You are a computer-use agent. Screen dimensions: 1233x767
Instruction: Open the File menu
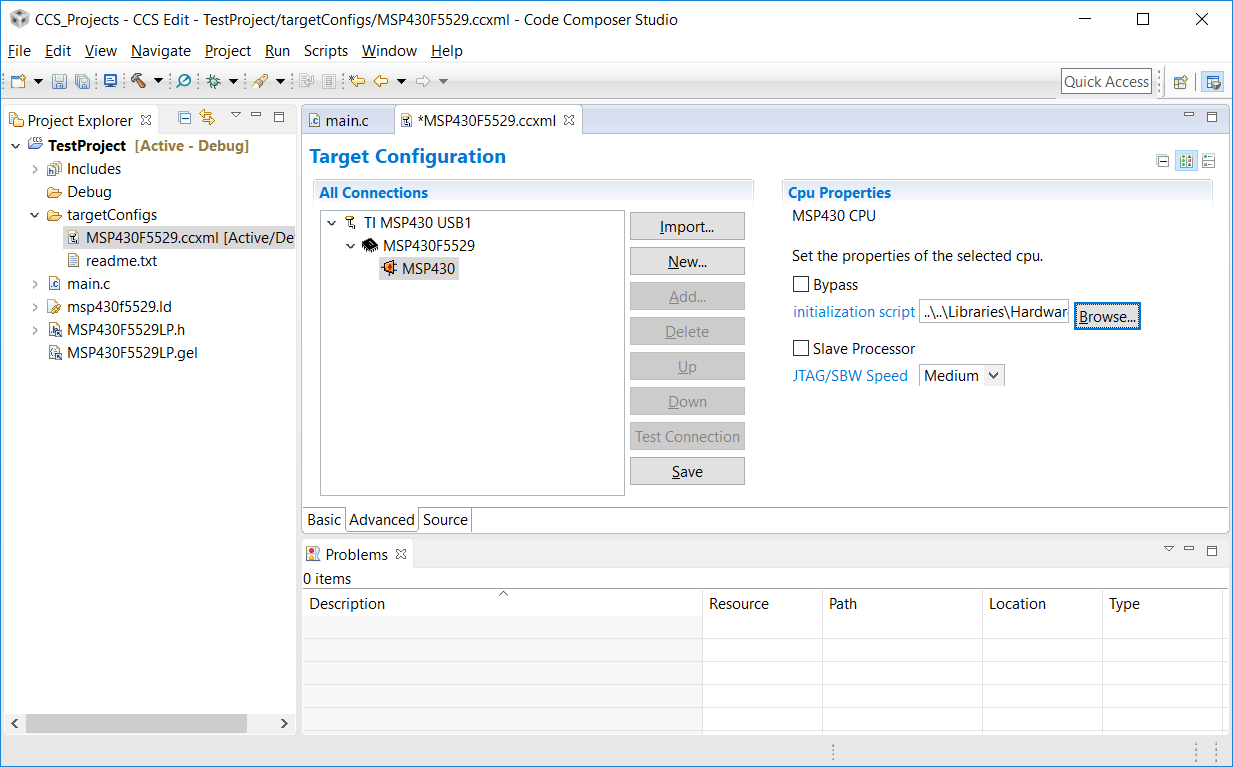(x=19, y=50)
